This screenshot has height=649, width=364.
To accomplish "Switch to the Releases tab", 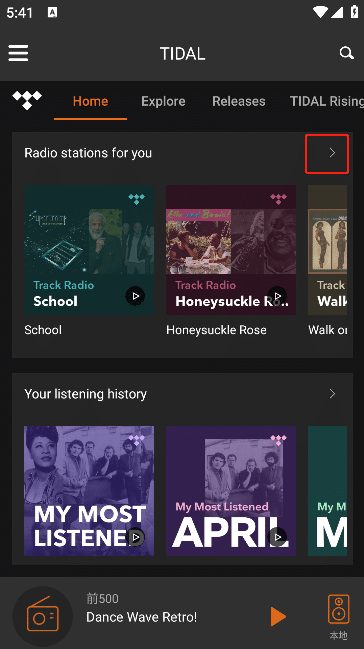I will [239, 101].
